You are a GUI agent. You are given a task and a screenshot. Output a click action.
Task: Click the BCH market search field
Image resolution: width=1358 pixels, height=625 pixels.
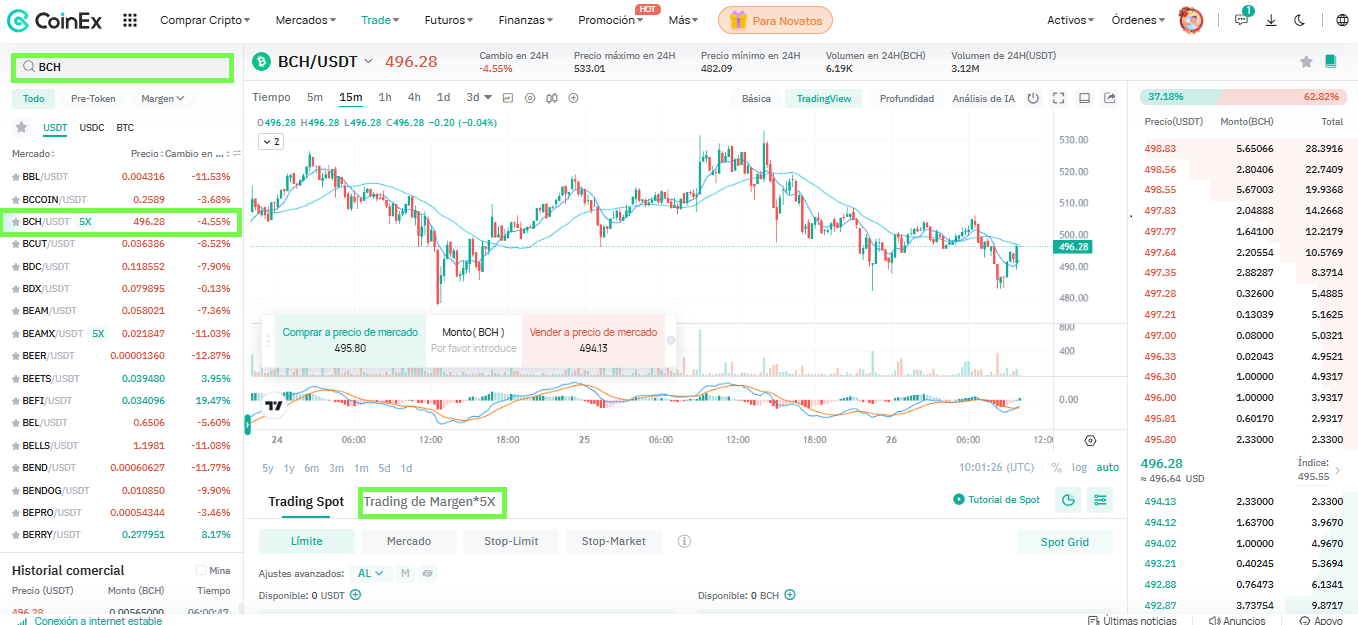coord(122,67)
